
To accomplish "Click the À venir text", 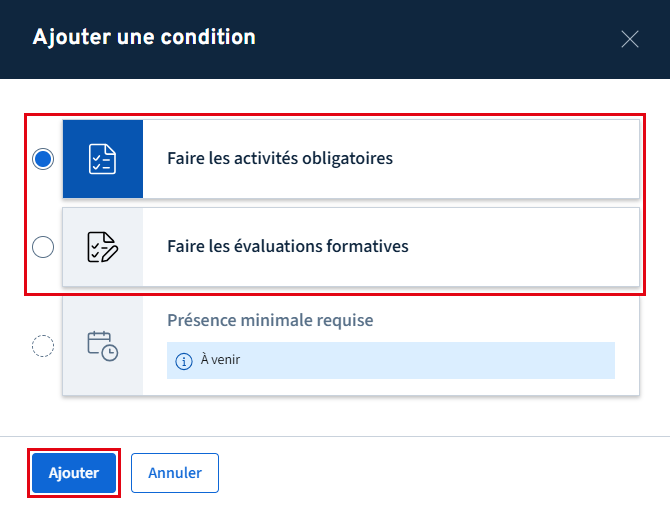I will point(220,361).
